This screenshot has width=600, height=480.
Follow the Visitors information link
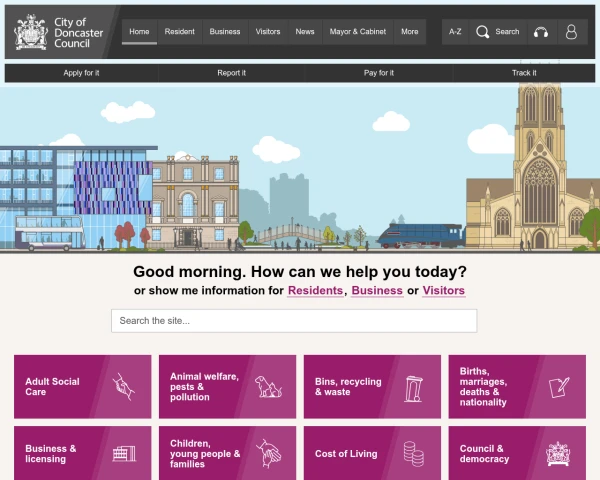[443, 291]
